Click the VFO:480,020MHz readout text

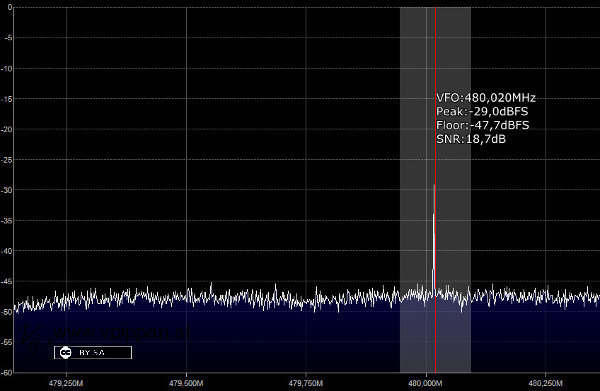point(486,98)
